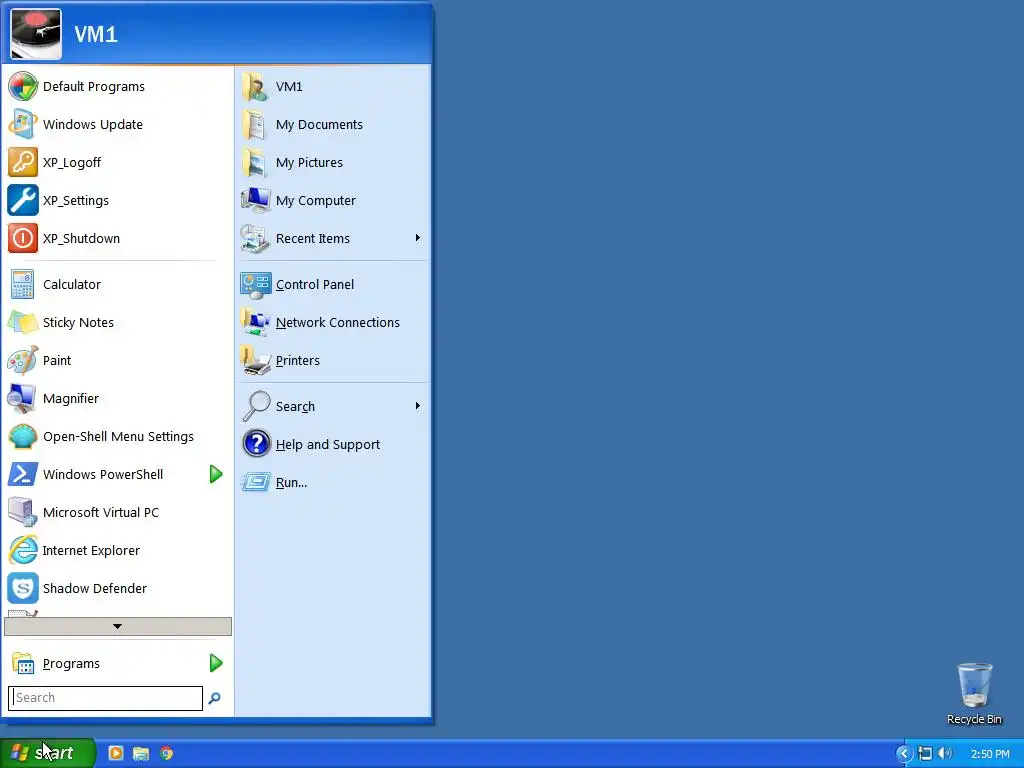Select the Recent Items menu entry

pyautogui.click(x=332, y=238)
